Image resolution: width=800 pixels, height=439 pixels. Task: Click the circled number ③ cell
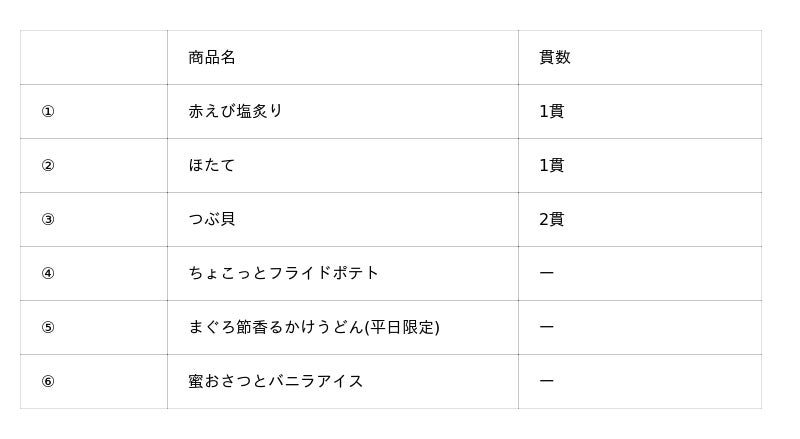click(48, 220)
